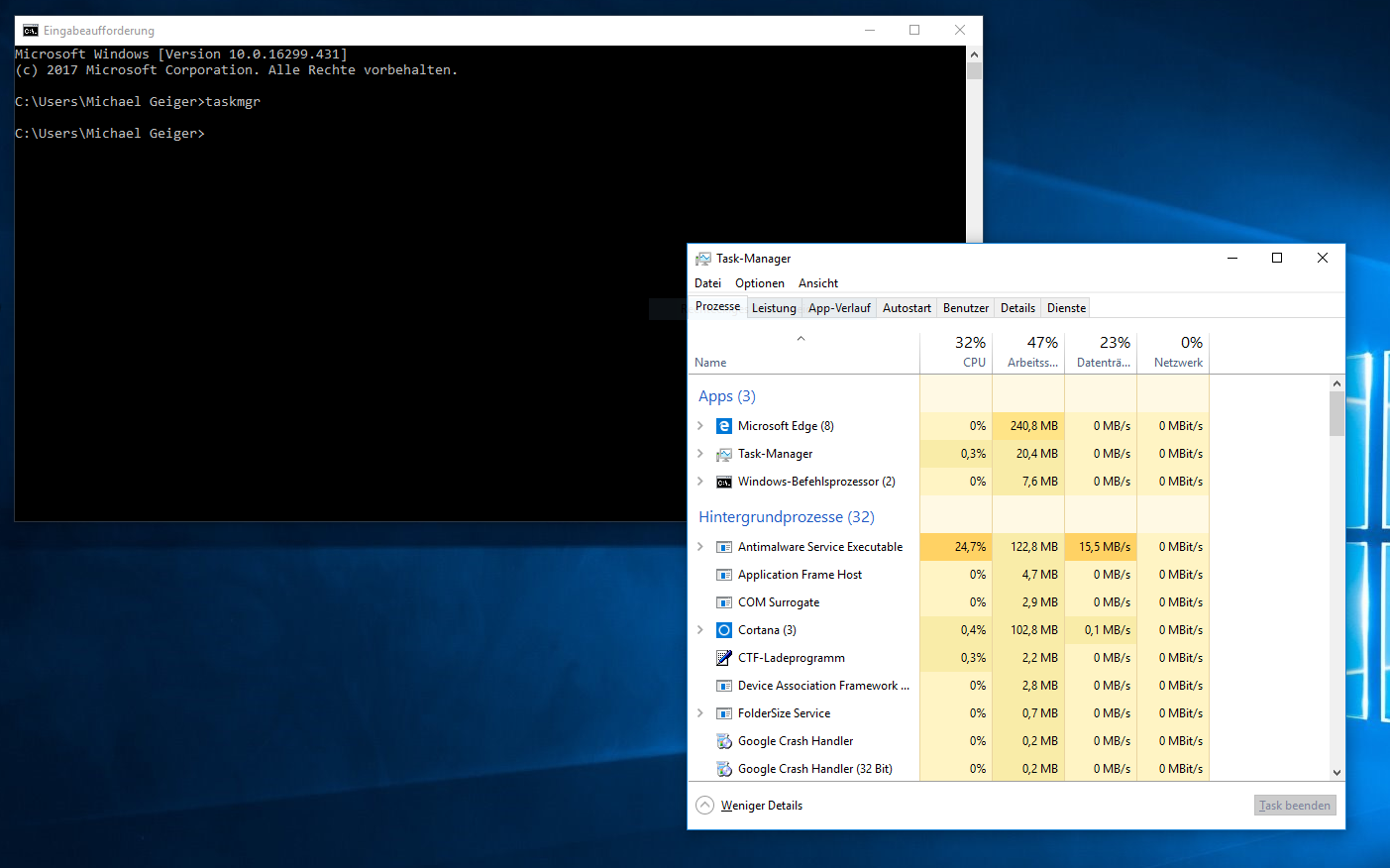The image size is (1390, 868).
Task: Open the Optionen menu
Action: point(760,283)
